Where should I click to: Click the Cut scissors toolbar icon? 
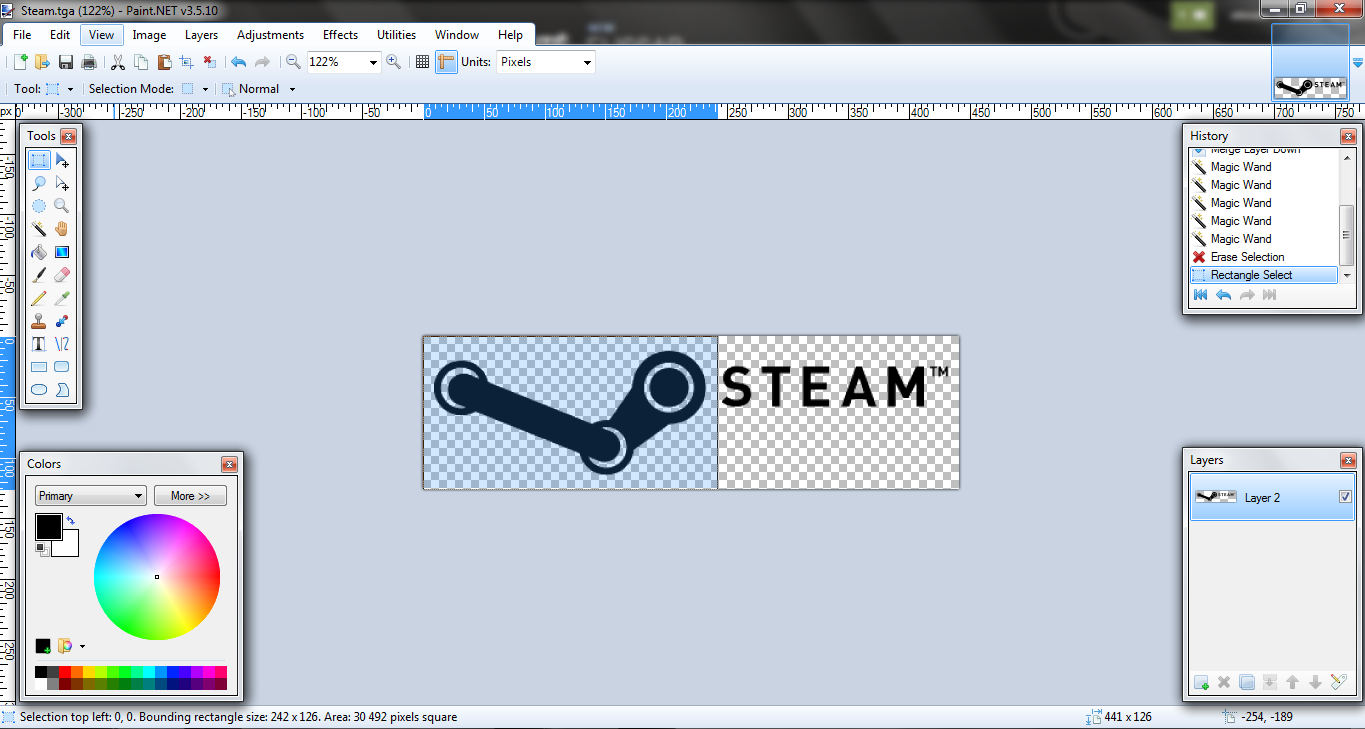pyautogui.click(x=118, y=62)
